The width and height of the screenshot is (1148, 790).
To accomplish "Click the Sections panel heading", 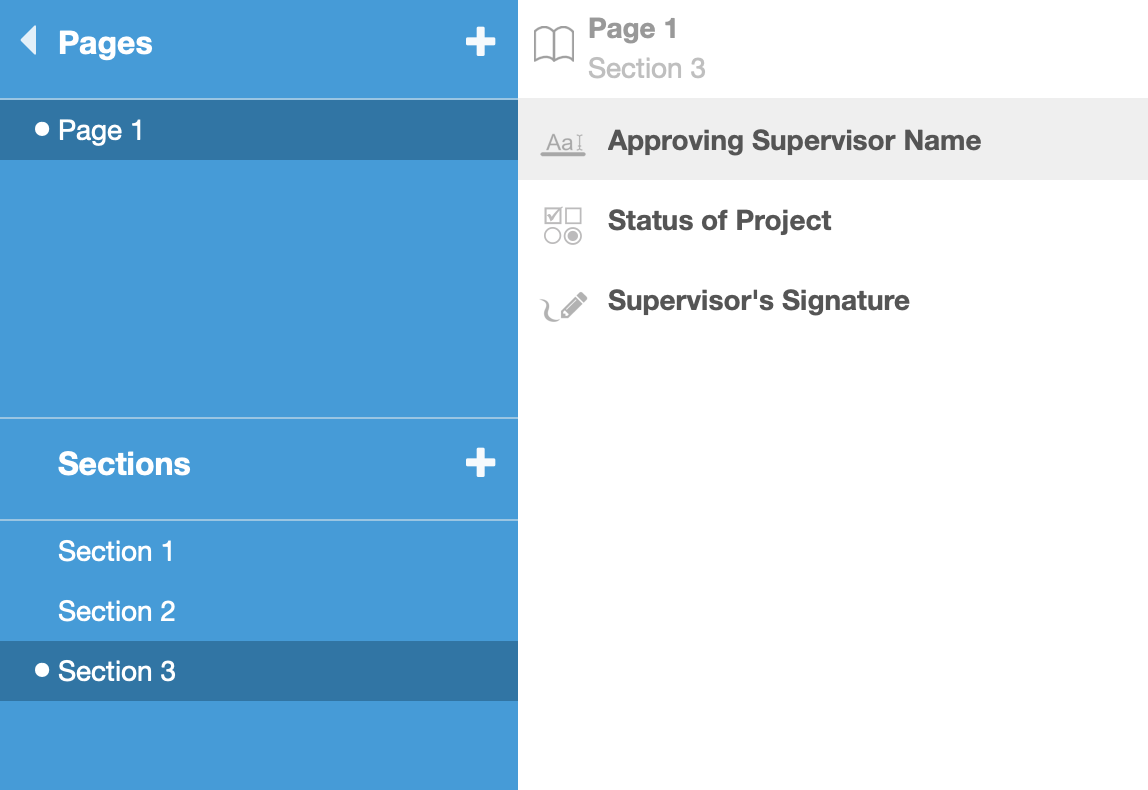I will tap(124, 464).
